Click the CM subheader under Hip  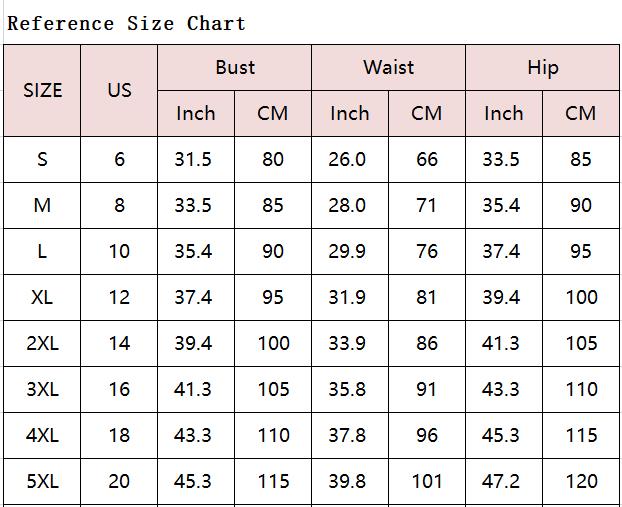point(581,113)
